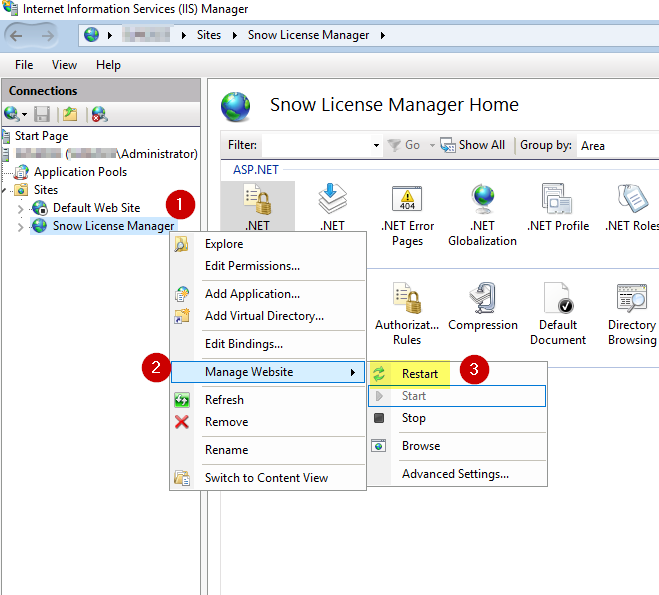659x595 pixels.
Task: Open the Directory Browsing feature
Action: tap(632, 314)
